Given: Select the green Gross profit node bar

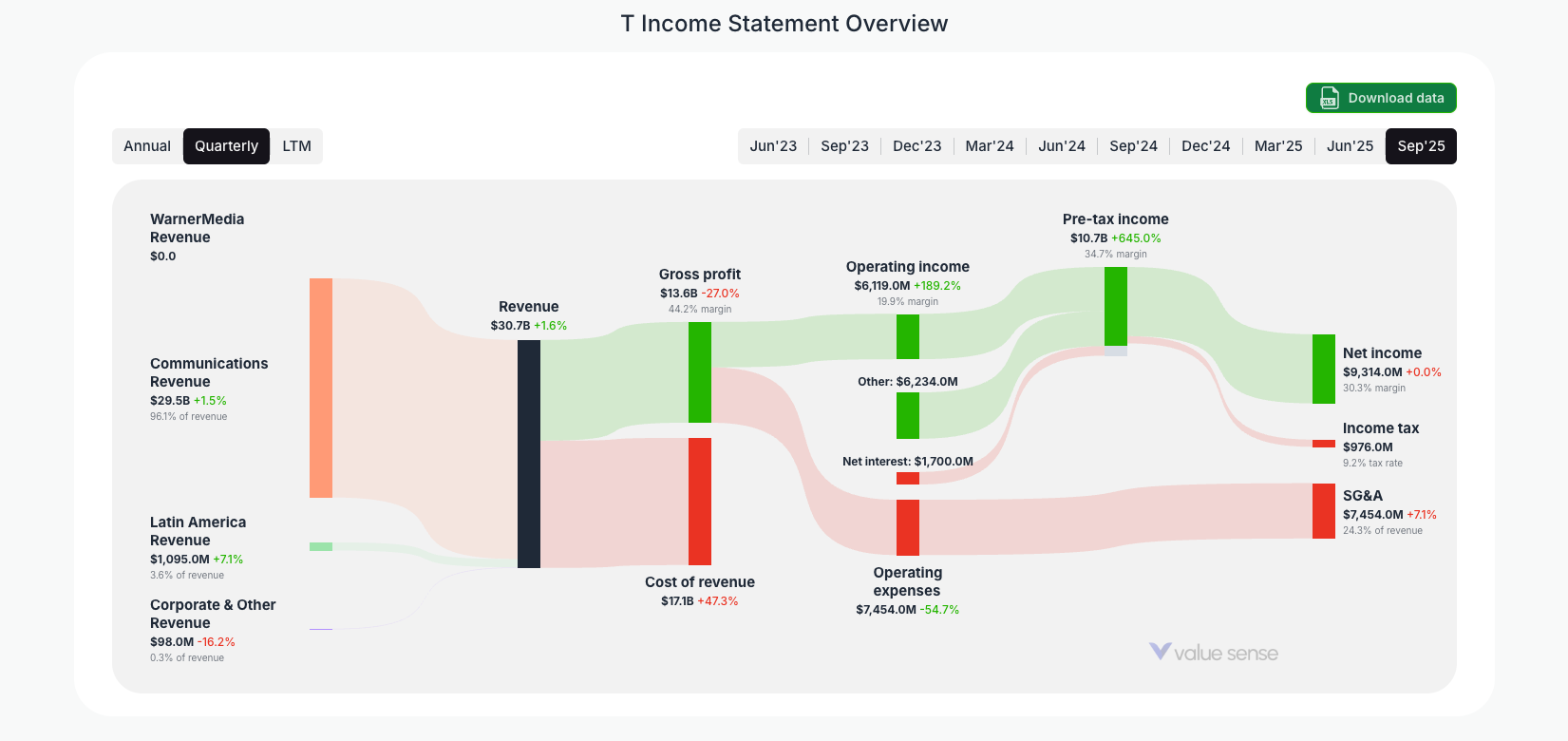Looking at the screenshot, I should (x=700, y=373).
